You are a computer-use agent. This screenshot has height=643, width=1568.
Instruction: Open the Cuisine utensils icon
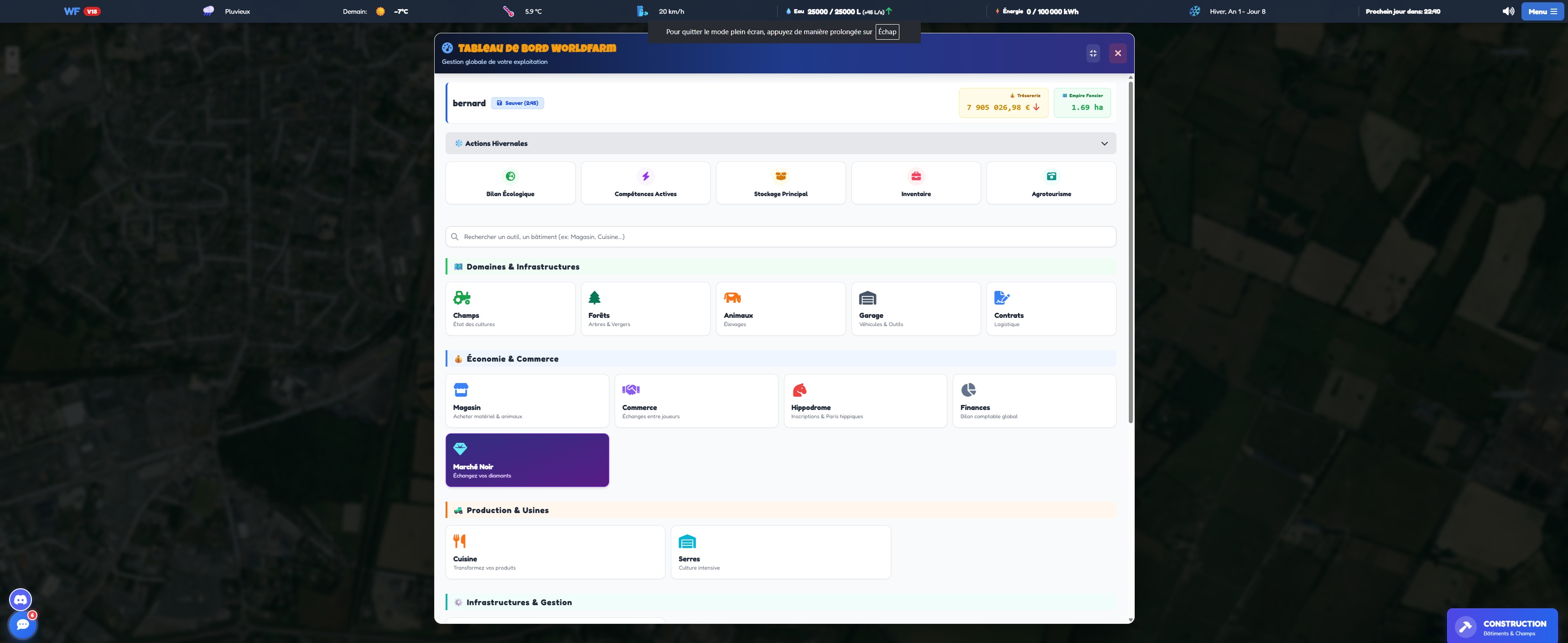[460, 541]
